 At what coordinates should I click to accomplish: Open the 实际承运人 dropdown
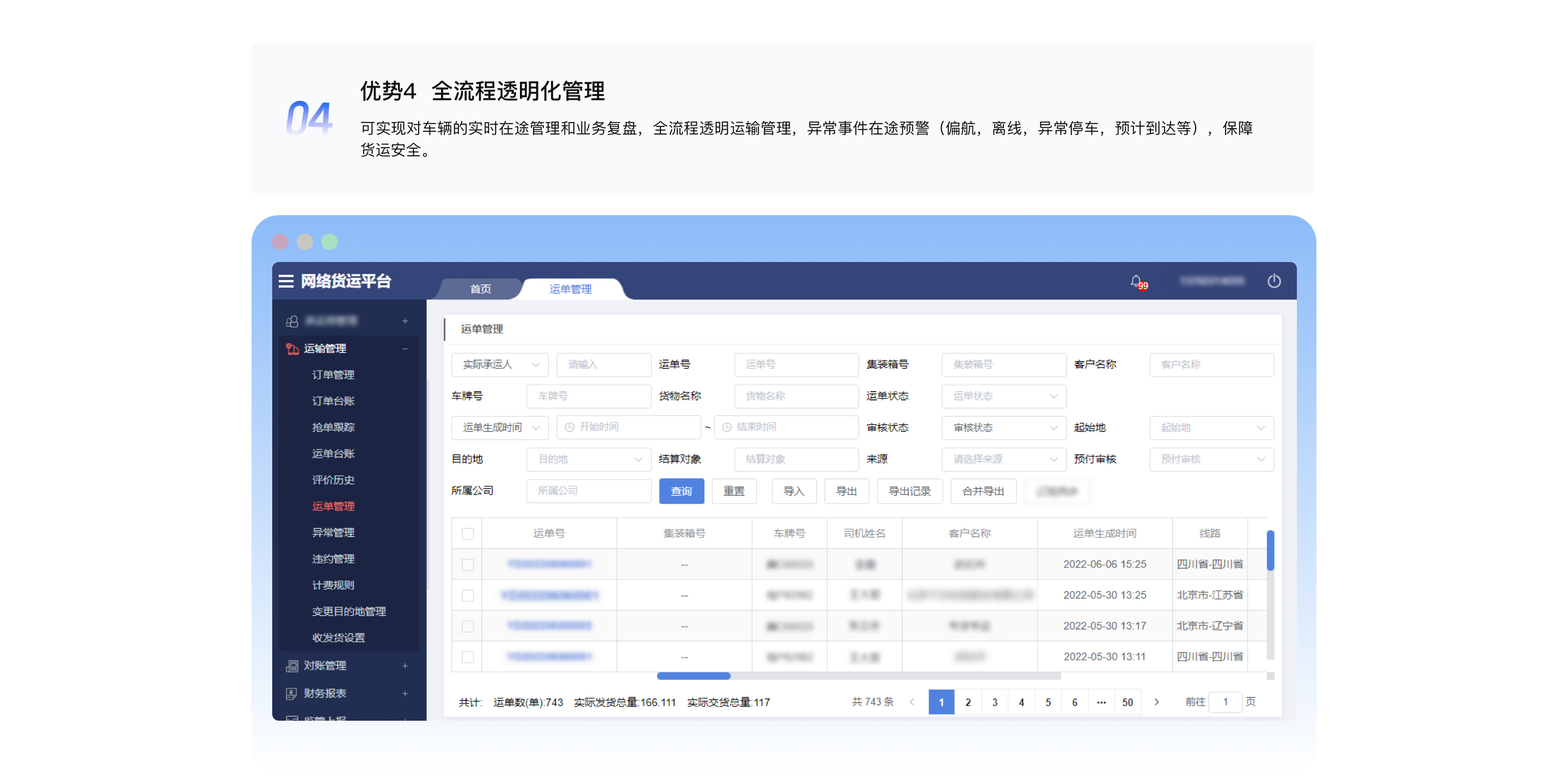tap(500, 364)
